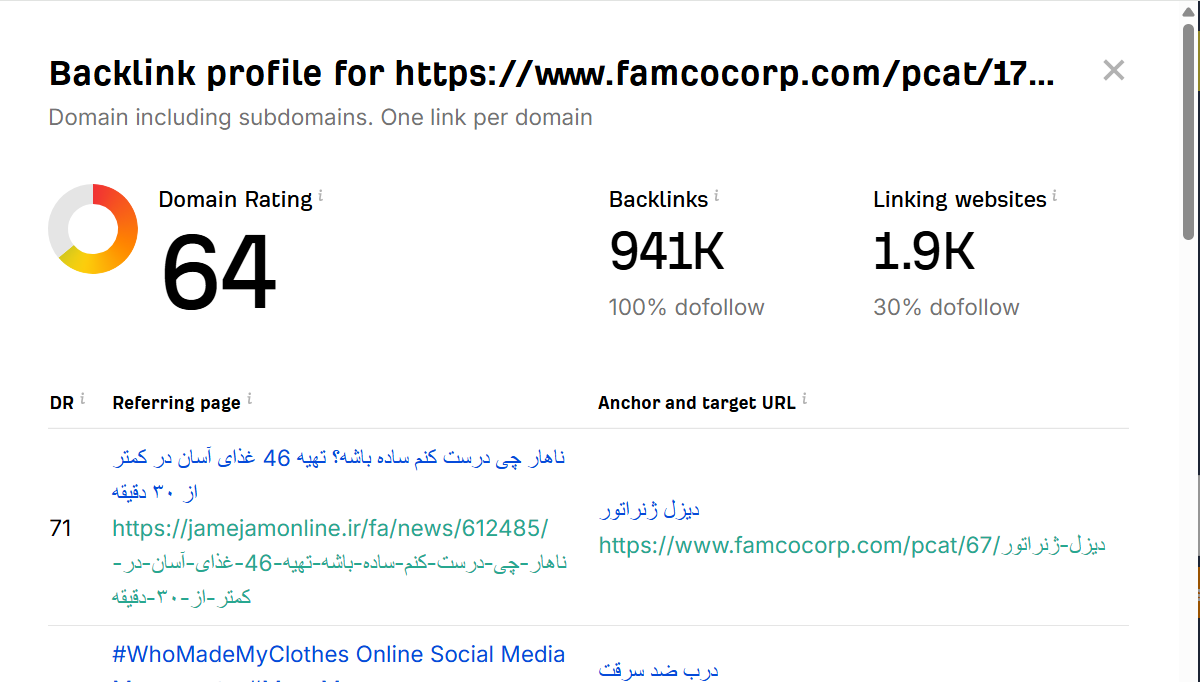Viewport: 1200px width, 682px height.
Task: Close the Backlink profile dialog
Action: (1113, 70)
